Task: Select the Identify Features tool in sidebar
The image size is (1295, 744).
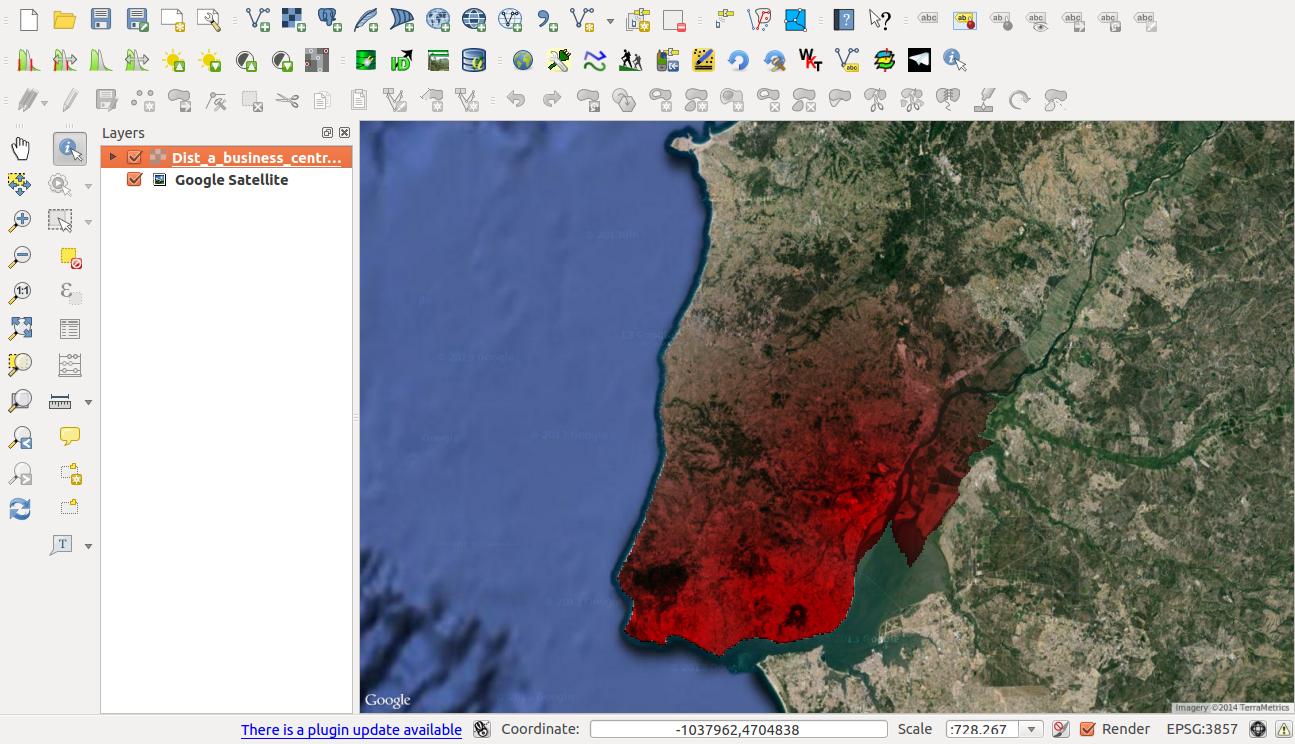Action: pos(70,149)
